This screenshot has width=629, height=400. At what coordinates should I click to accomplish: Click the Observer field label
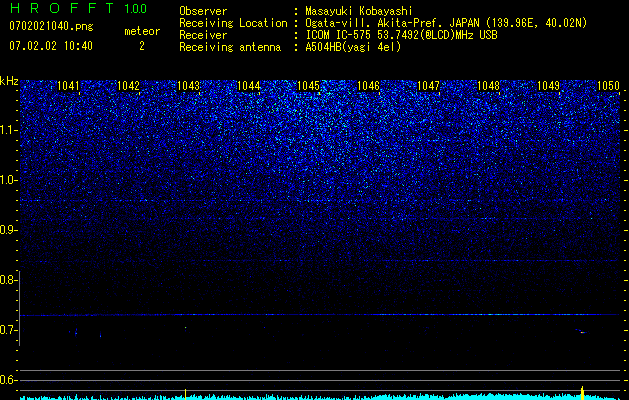click(203, 11)
